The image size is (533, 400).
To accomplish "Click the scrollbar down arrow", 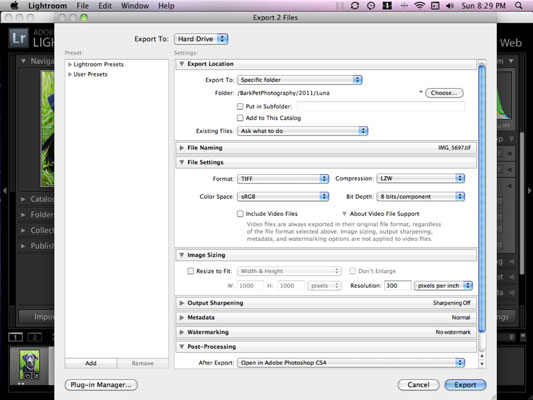I will coord(482,364).
